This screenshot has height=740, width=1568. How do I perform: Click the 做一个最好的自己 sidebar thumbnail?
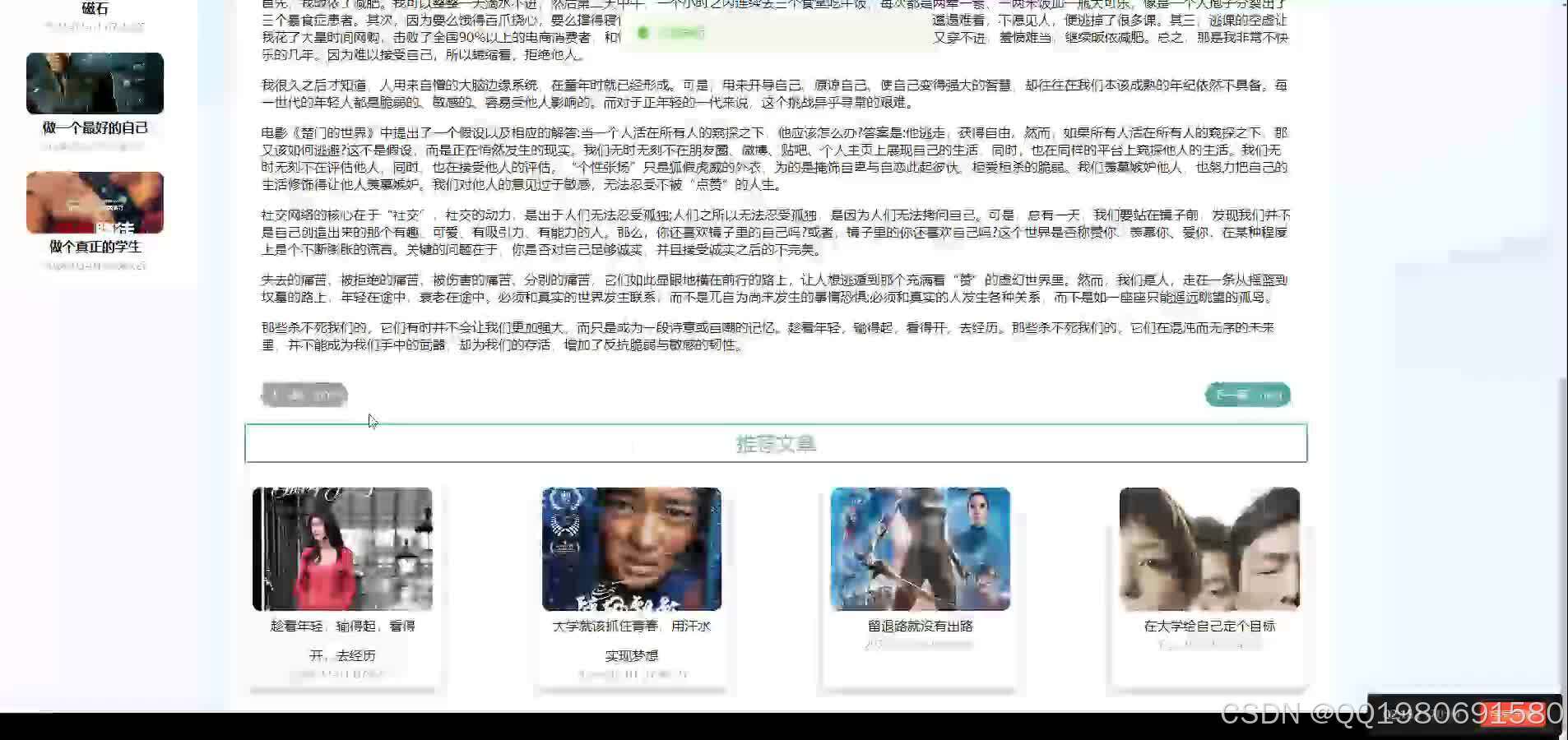click(94, 82)
